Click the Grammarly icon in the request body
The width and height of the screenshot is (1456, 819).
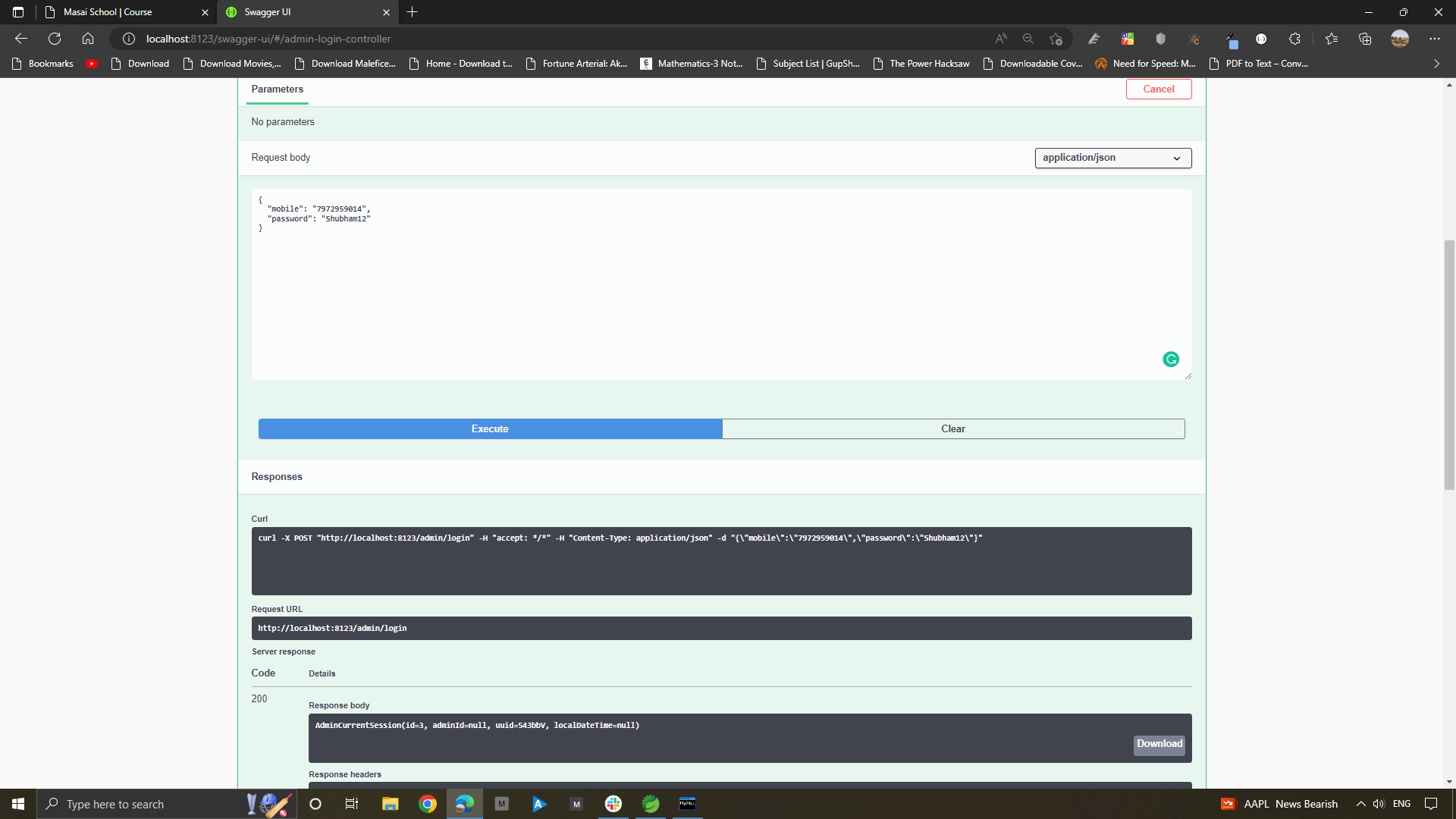click(1171, 359)
